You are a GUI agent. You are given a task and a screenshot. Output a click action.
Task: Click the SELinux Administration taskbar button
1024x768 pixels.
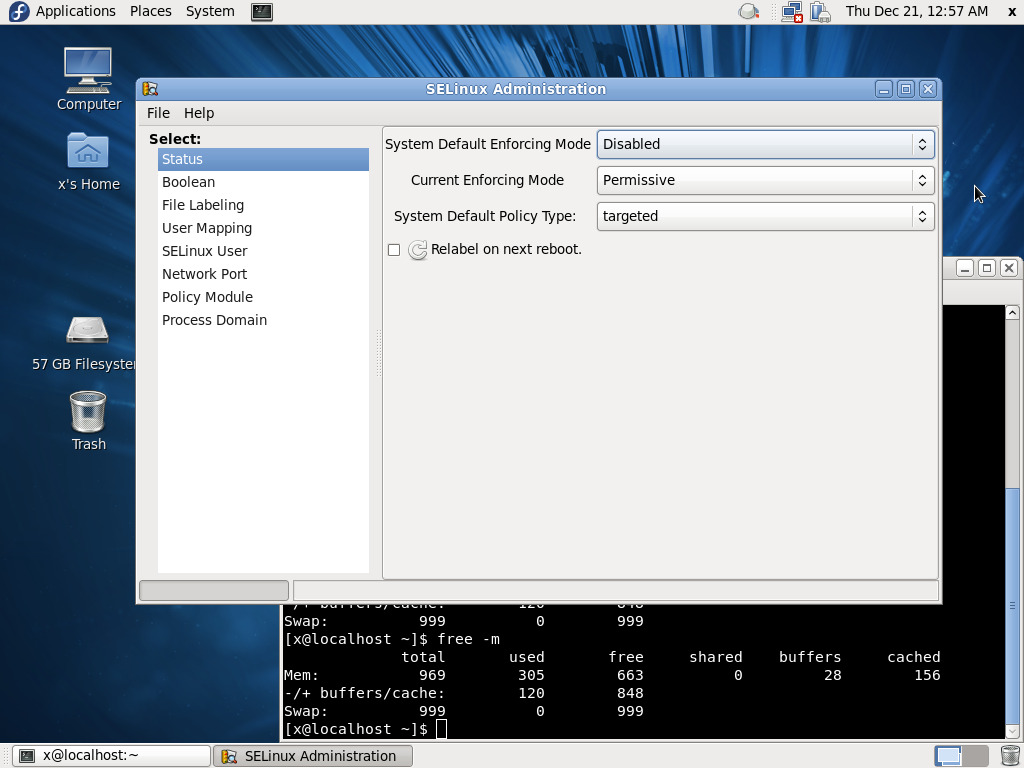pyautogui.click(x=314, y=756)
